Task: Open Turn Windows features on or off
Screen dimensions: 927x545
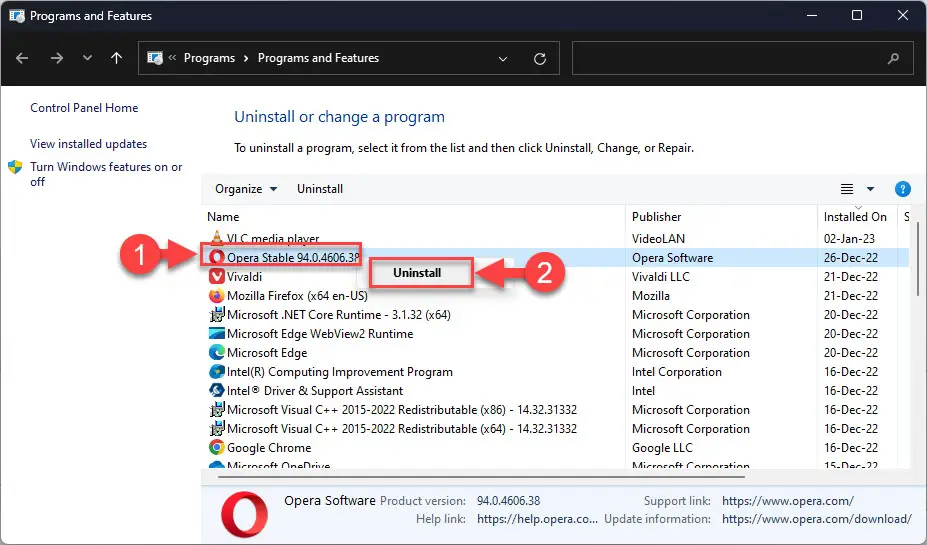Action: (x=106, y=174)
